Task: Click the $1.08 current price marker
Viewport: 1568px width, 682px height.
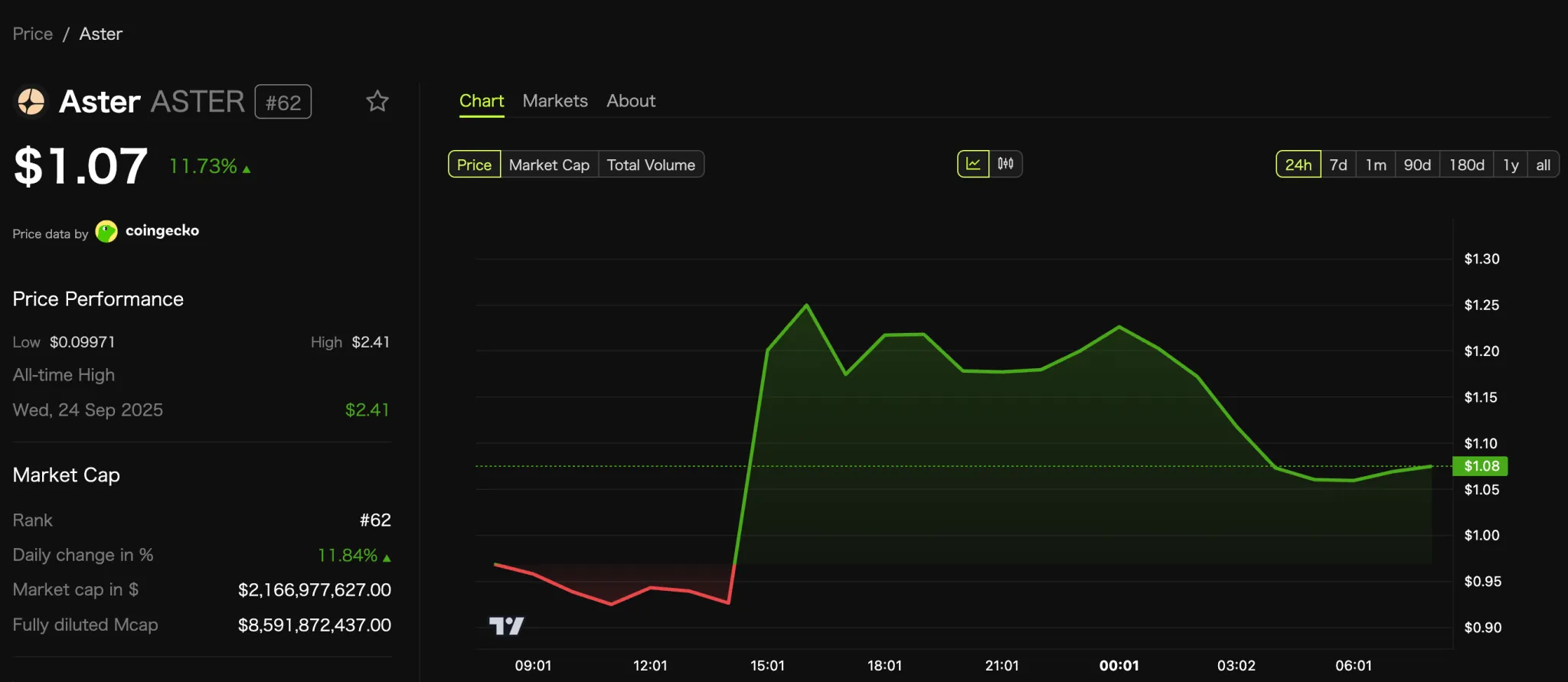Action: coord(1481,466)
